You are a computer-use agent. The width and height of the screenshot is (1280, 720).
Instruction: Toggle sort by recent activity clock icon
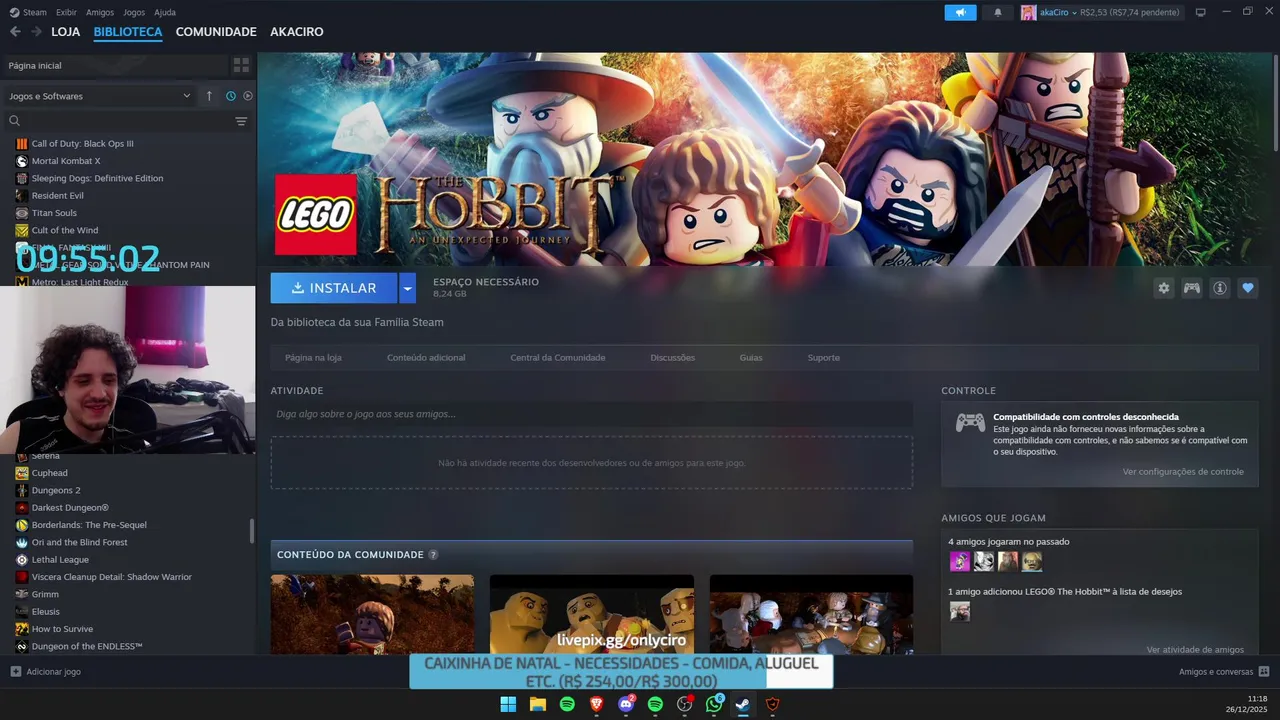(x=231, y=96)
